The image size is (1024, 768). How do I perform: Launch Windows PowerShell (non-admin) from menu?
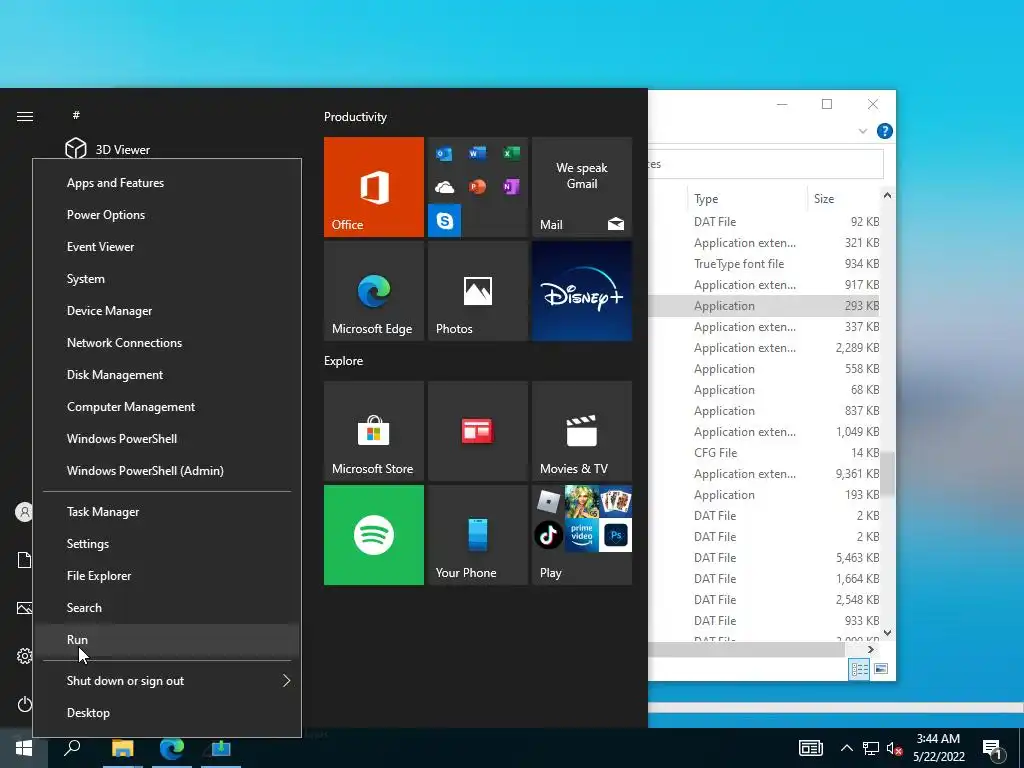point(168,439)
